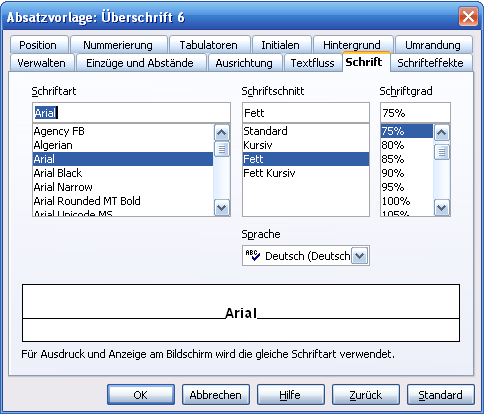The width and height of the screenshot is (485, 415).
Task: Open Hilfe for this dialog
Action: [x=291, y=395]
